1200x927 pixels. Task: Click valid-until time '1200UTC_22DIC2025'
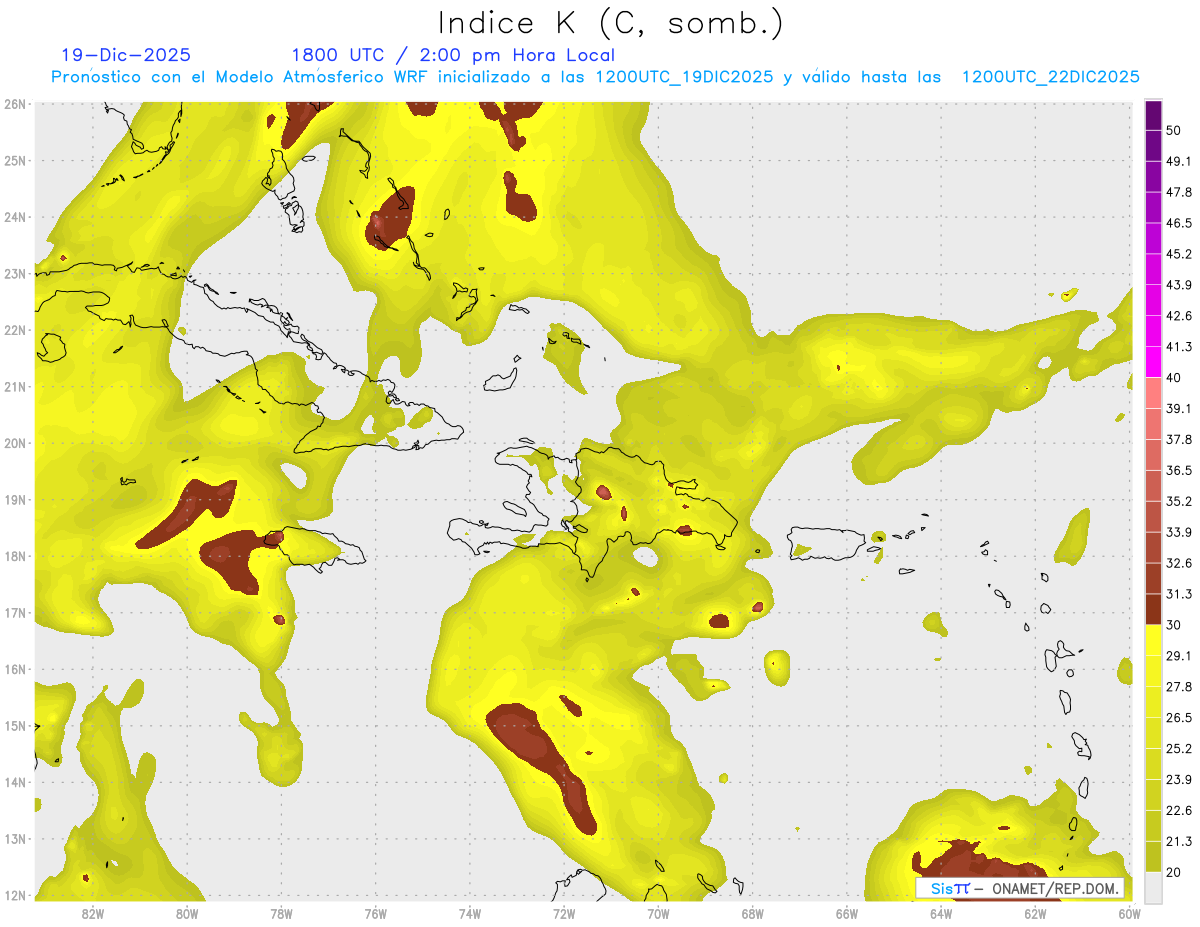1051,77
